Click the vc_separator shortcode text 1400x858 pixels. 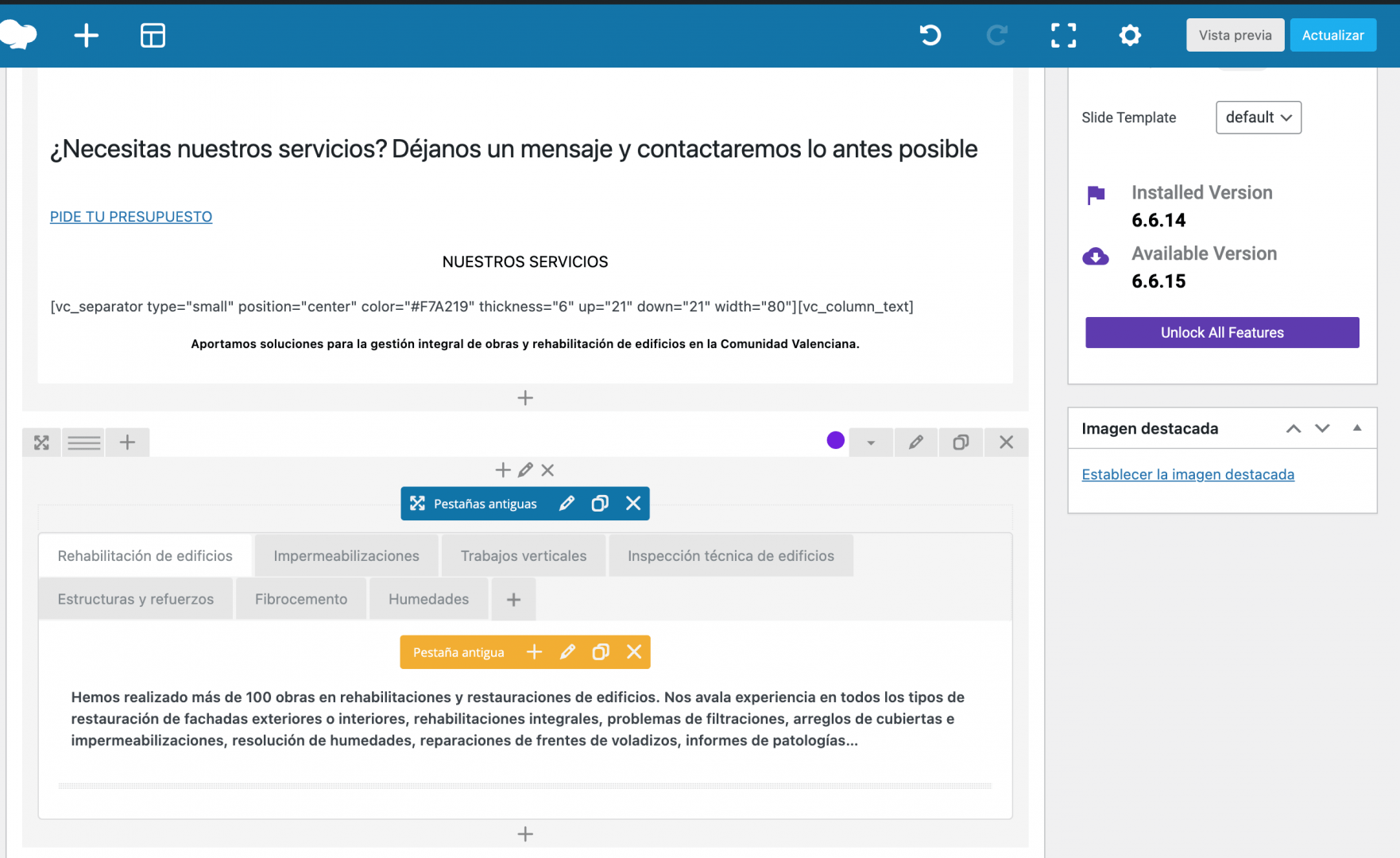(x=481, y=307)
